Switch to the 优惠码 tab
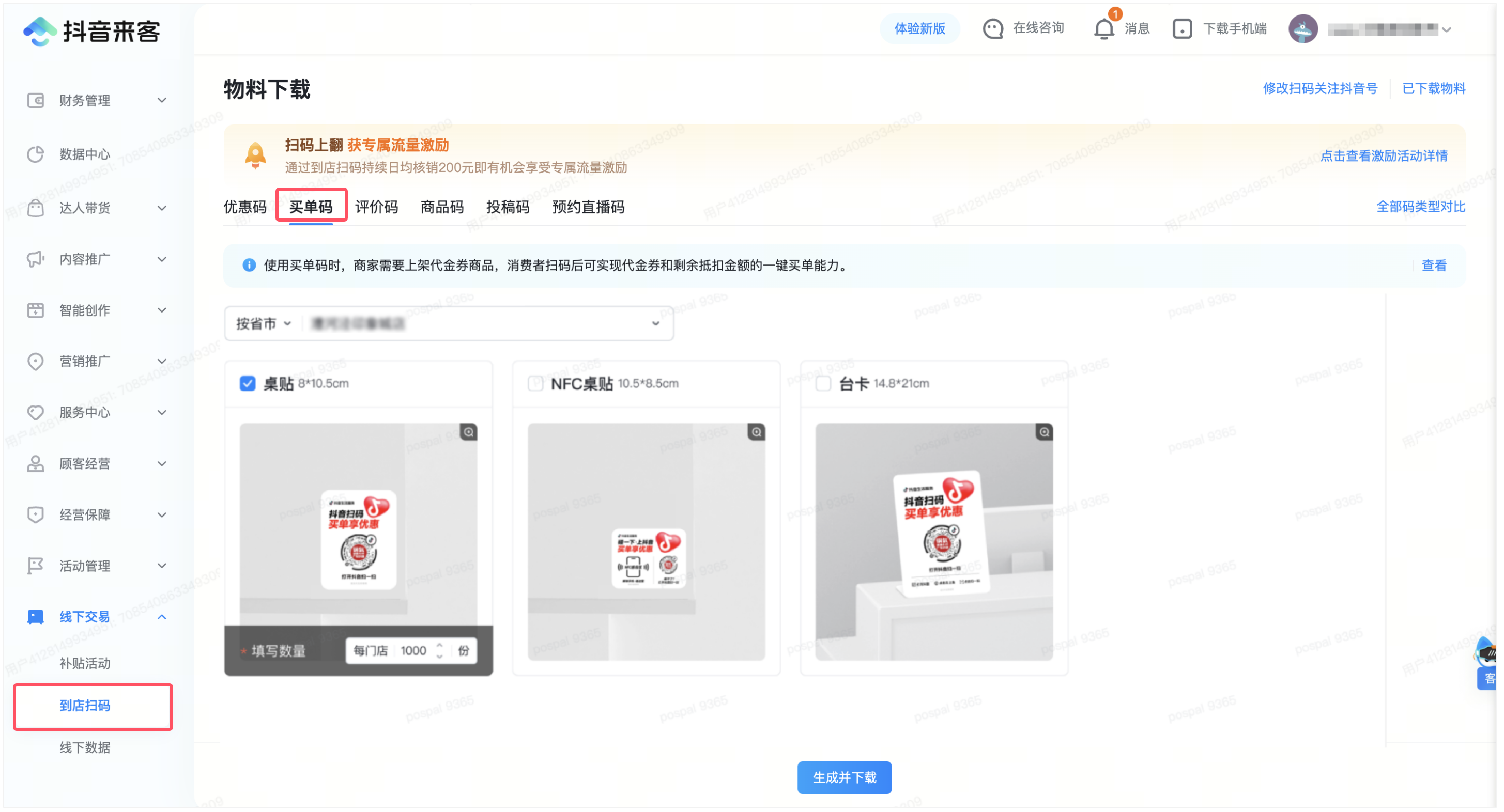Screen dimensions: 1504x812 pos(244,207)
